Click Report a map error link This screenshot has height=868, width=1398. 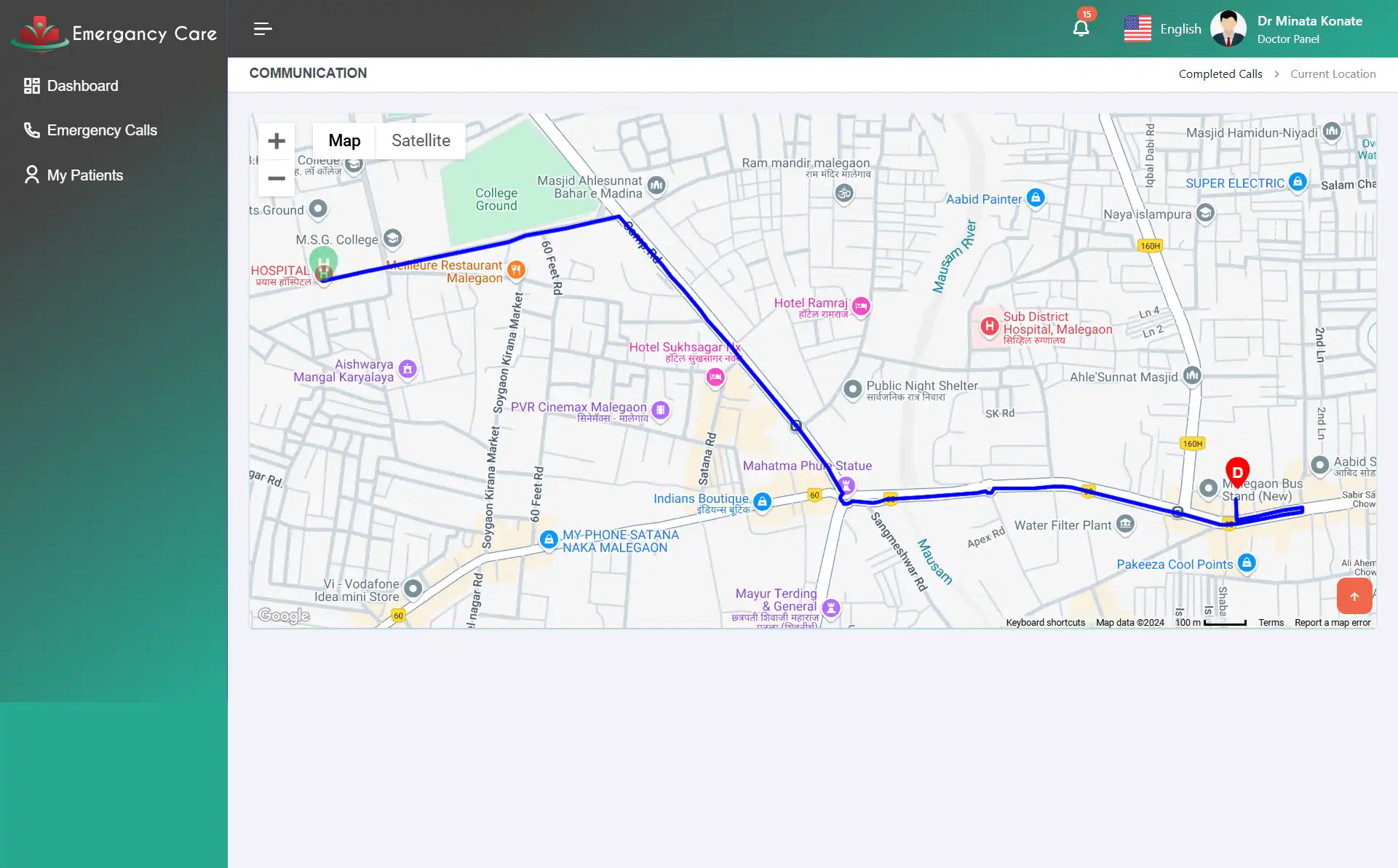pyautogui.click(x=1332, y=623)
